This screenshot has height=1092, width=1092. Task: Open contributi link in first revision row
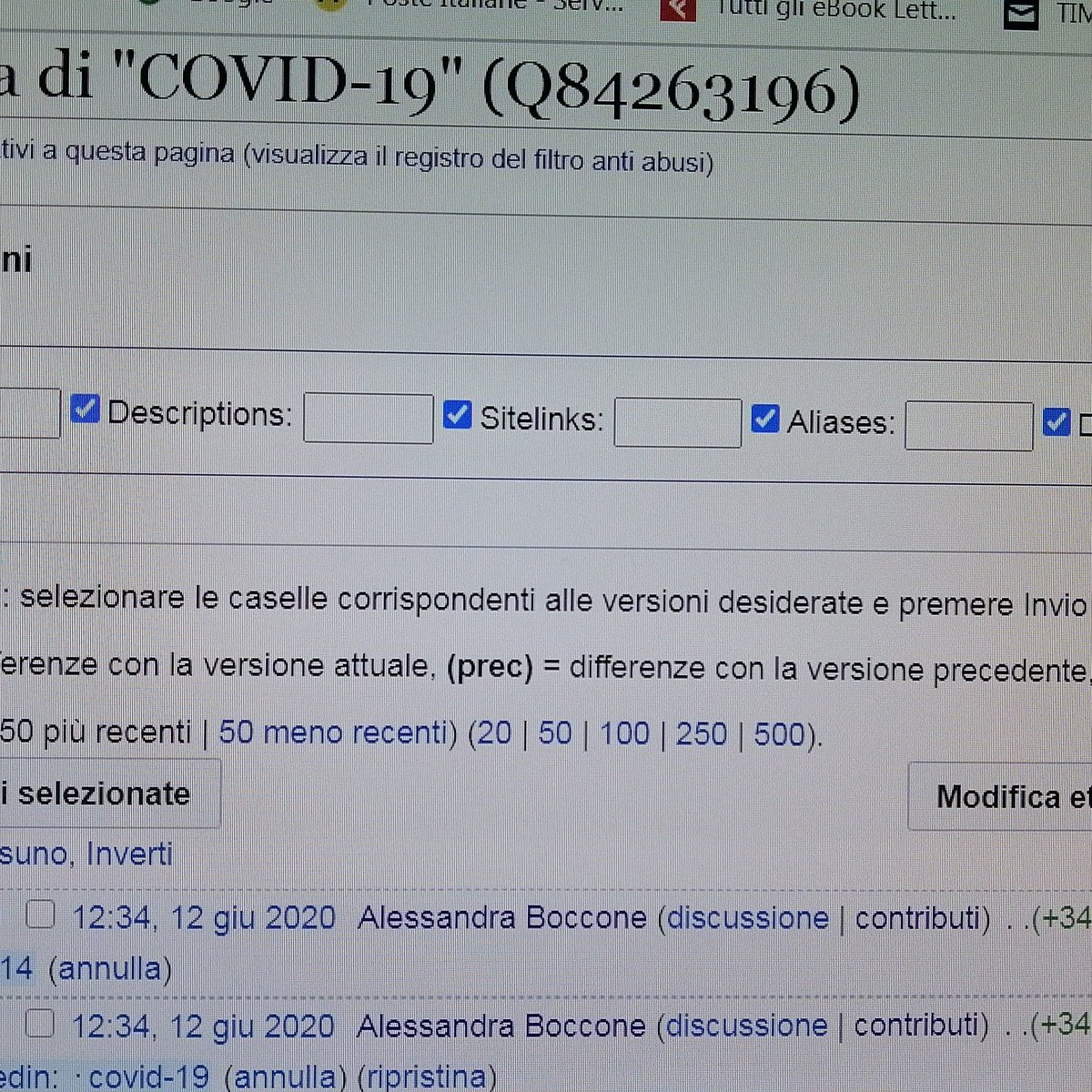click(x=917, y=918)
